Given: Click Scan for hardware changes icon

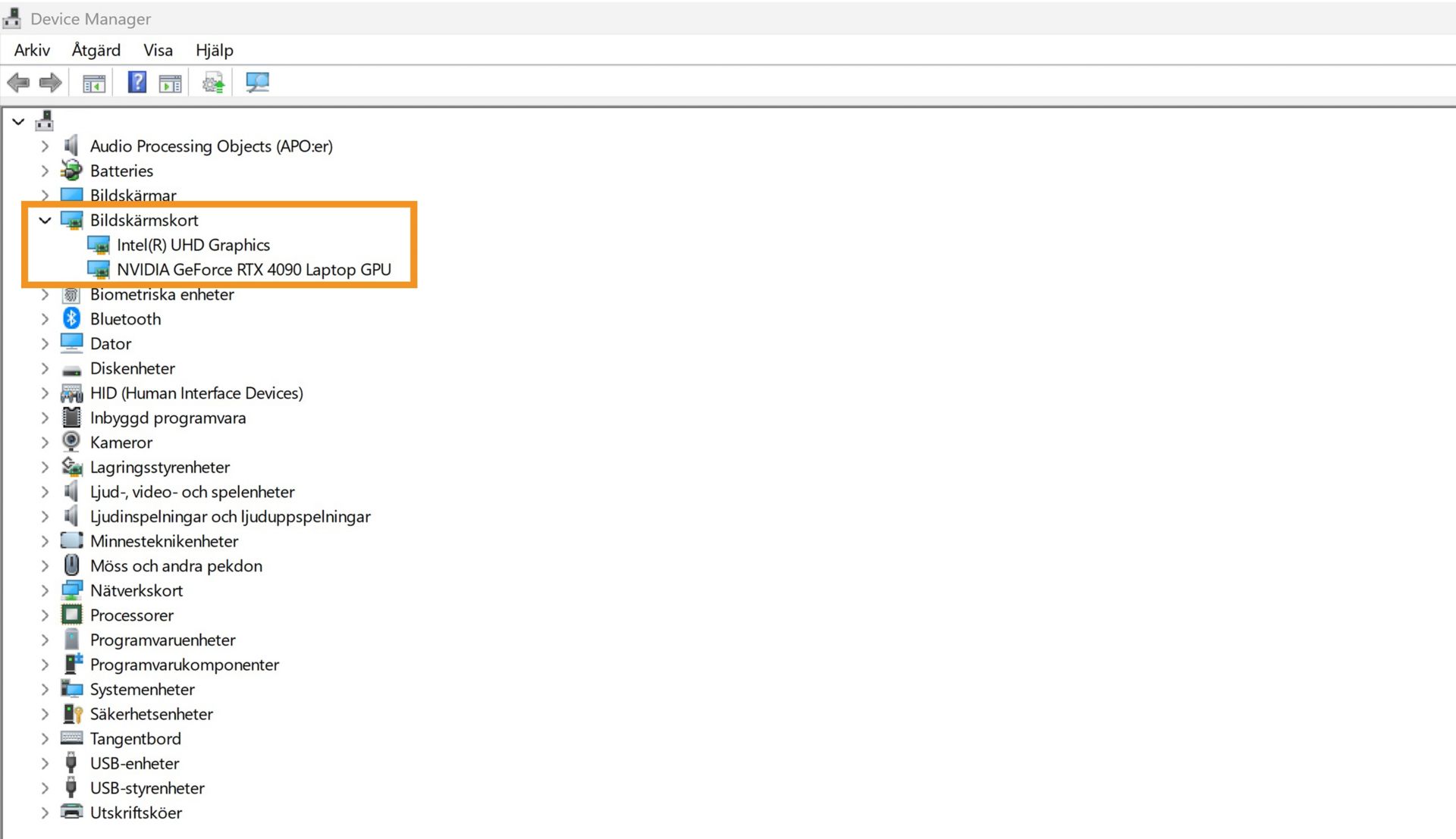Looking at the screenshot, I should pyautogui.click(x=257, y=82).
